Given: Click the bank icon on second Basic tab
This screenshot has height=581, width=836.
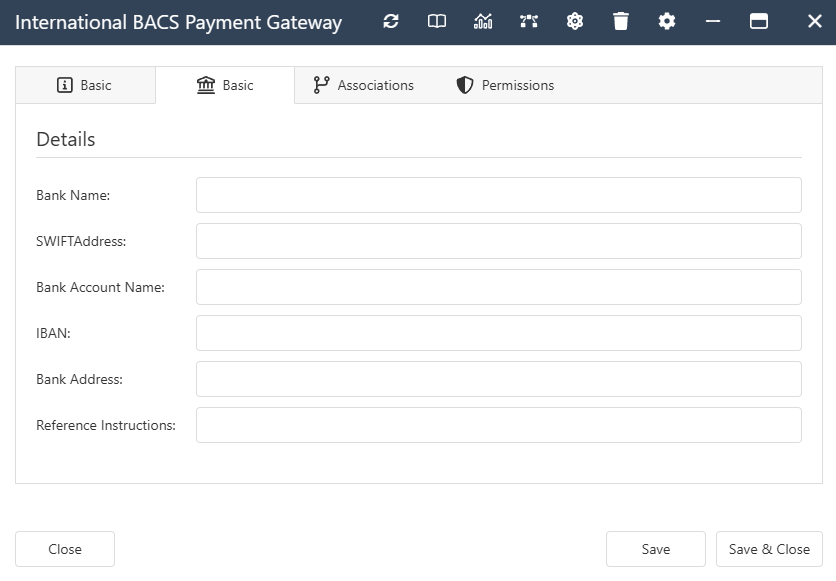Looking at the screenshot, I should 206,85.
